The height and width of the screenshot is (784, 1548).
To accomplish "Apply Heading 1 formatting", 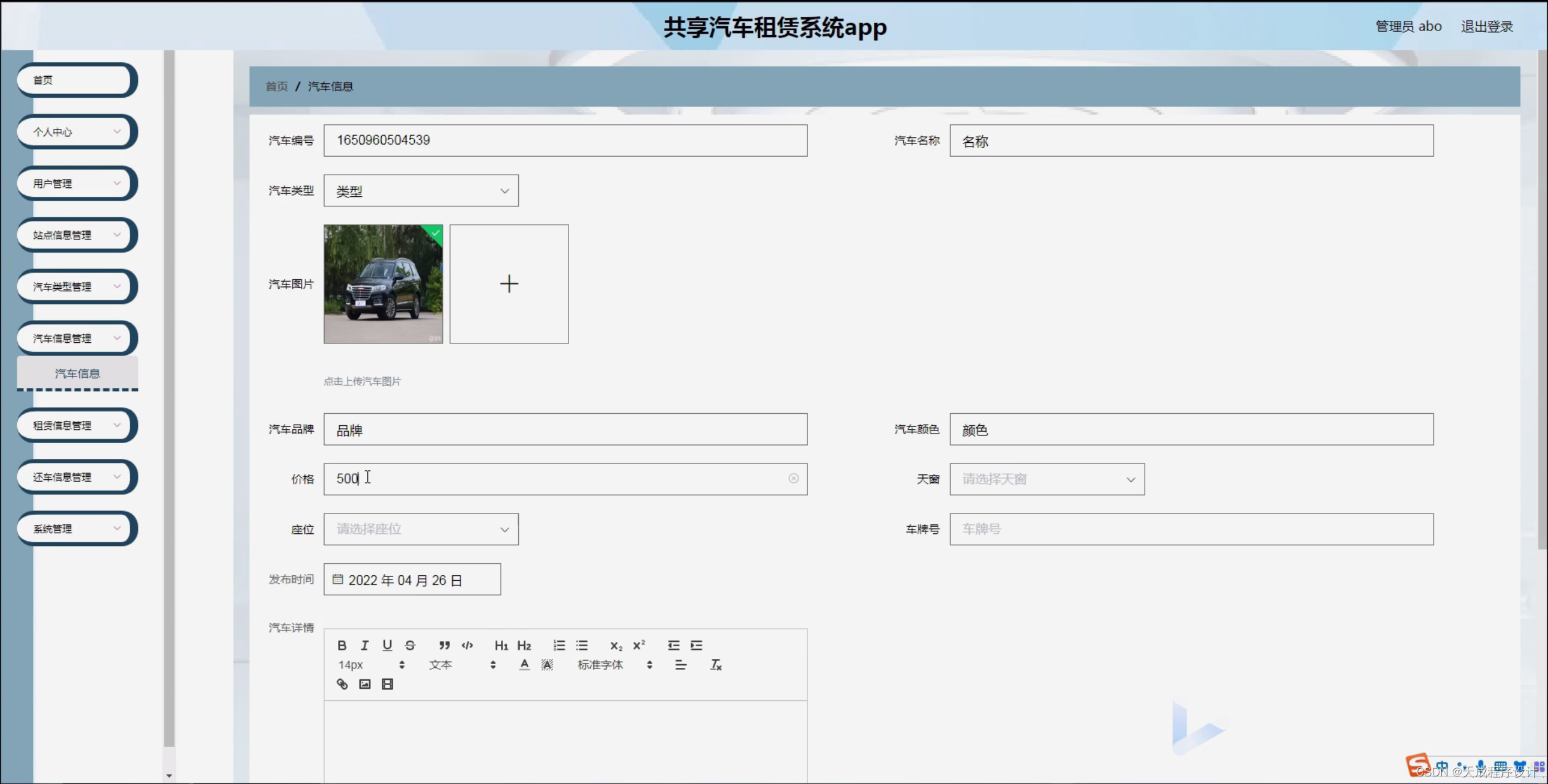I will (501, 645).
